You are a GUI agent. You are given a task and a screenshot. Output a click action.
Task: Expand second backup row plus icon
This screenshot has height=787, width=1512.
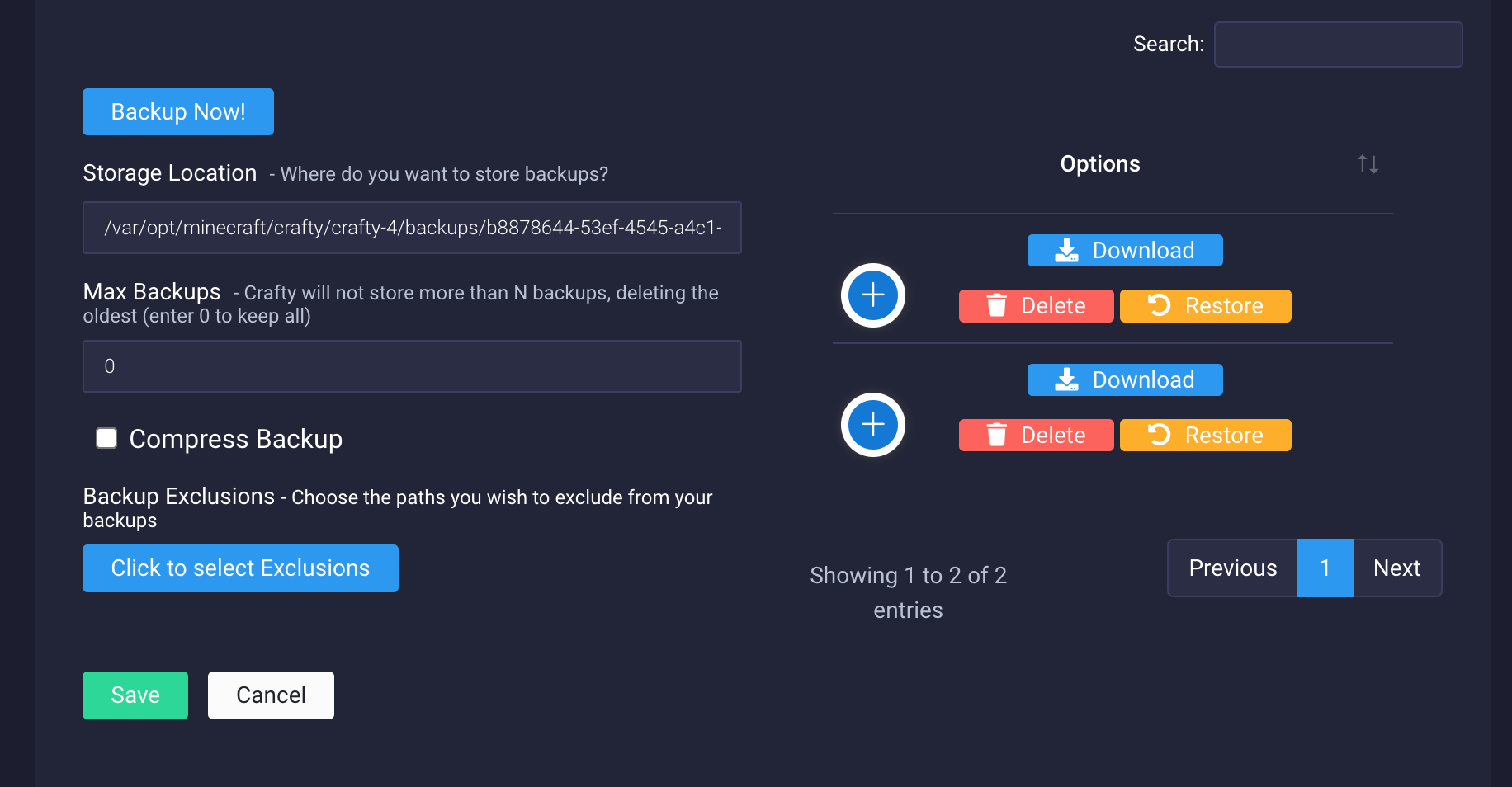872,425
